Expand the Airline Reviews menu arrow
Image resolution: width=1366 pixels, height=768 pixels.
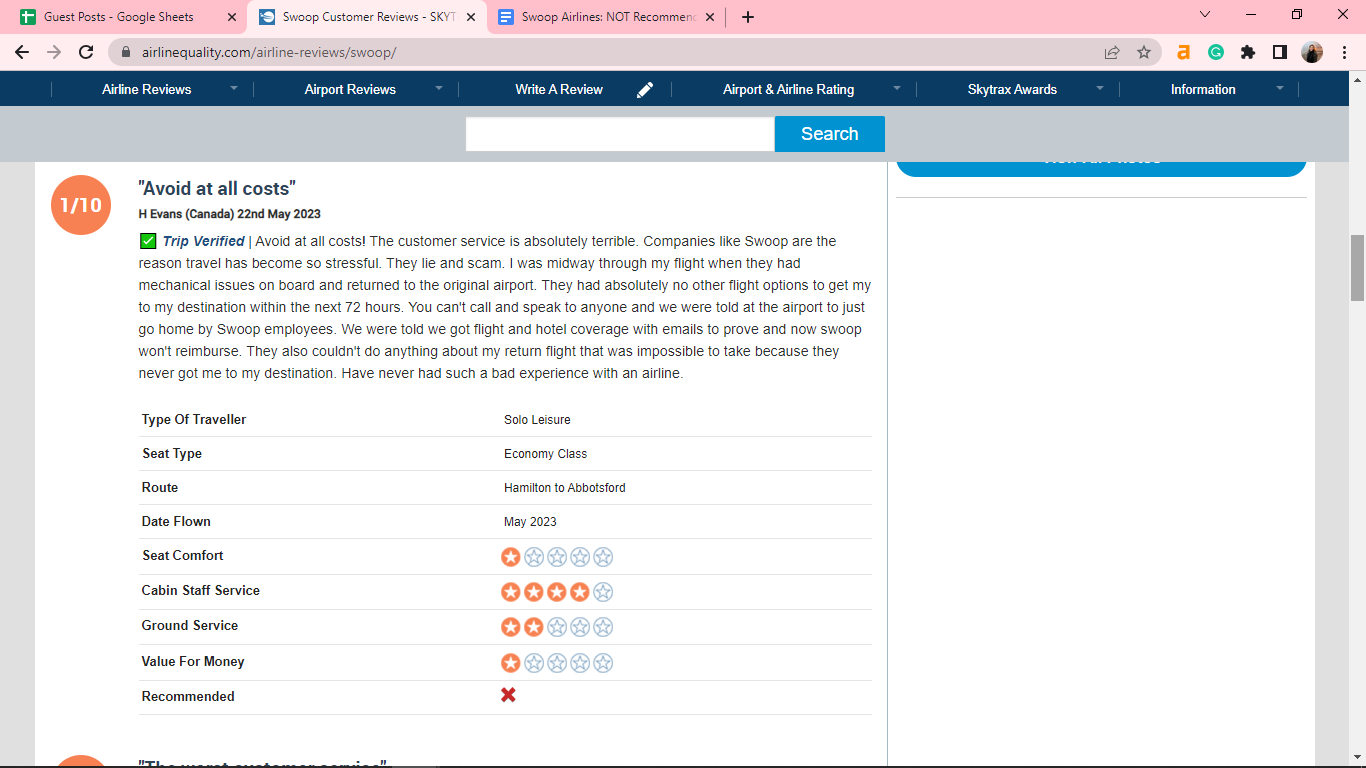[x=234, y=88]
